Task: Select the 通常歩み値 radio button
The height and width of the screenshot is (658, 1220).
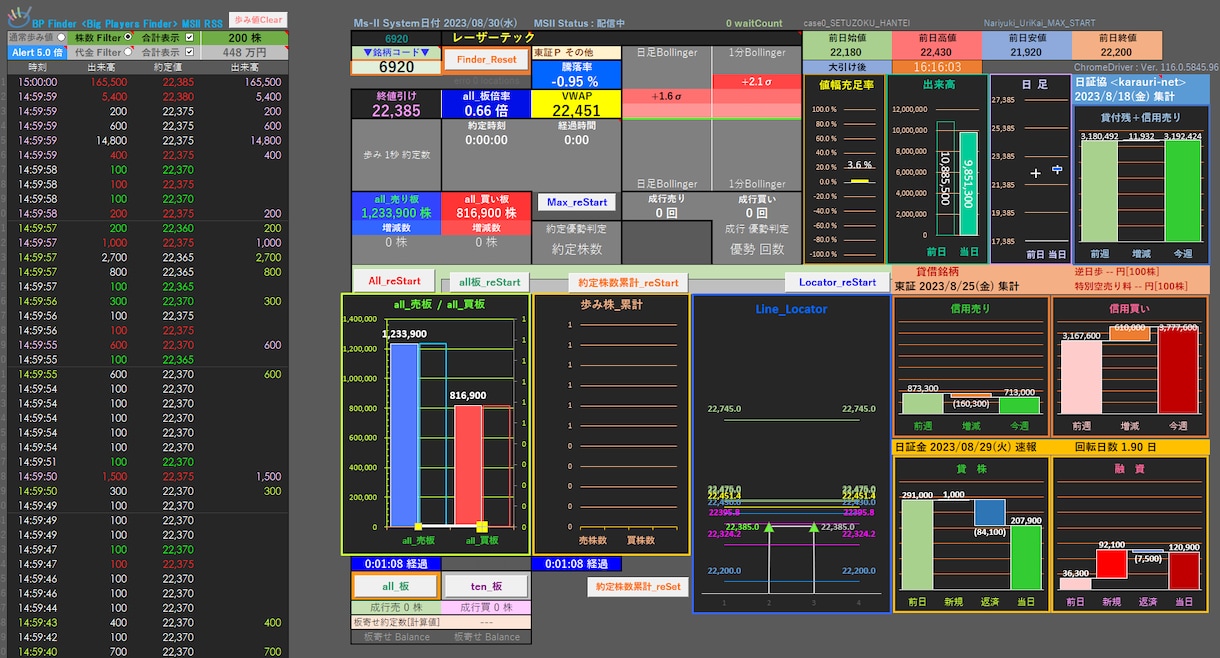Action: [x=61, y=37]
